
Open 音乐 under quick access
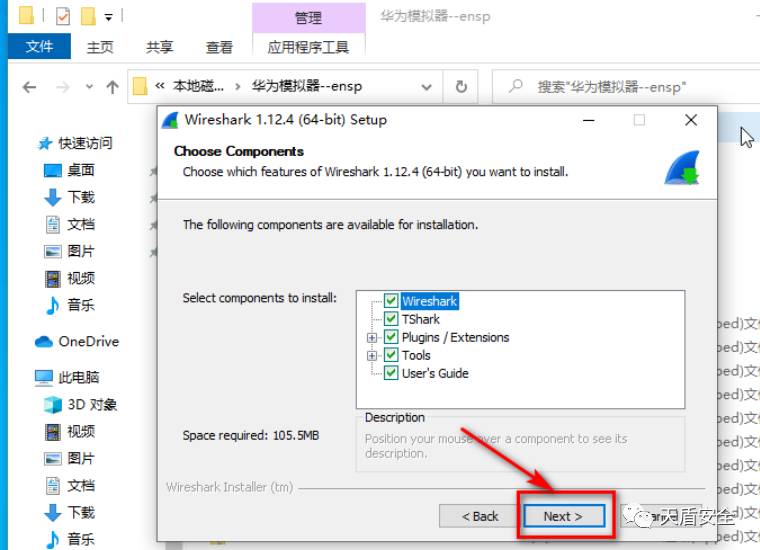pyautogui.click(x=69, y=305)
